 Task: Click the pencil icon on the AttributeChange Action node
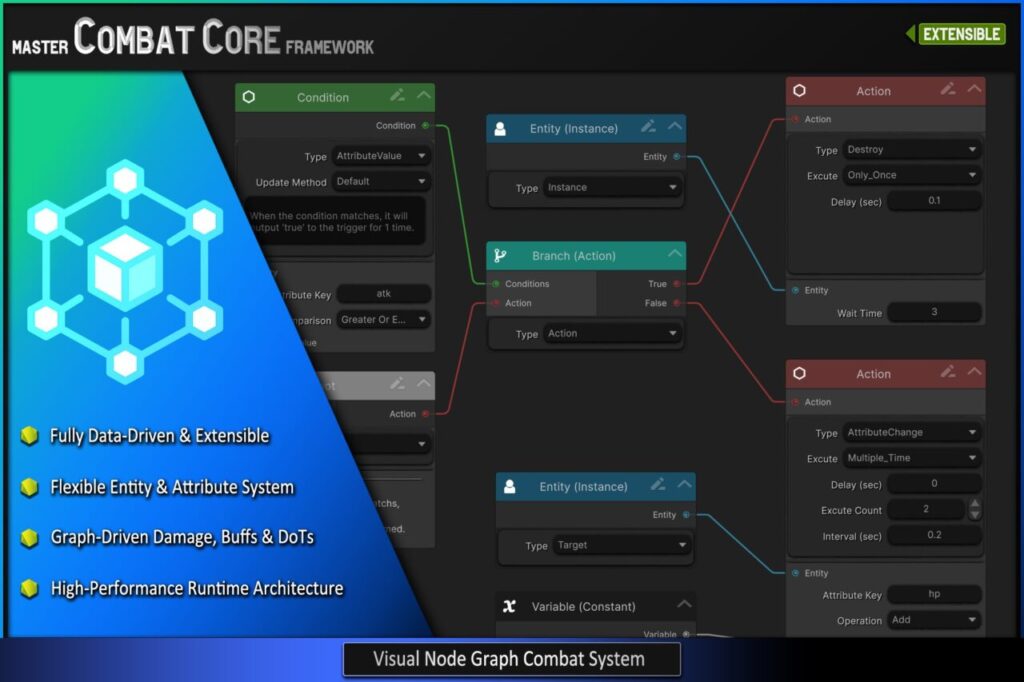coord(947,373)
